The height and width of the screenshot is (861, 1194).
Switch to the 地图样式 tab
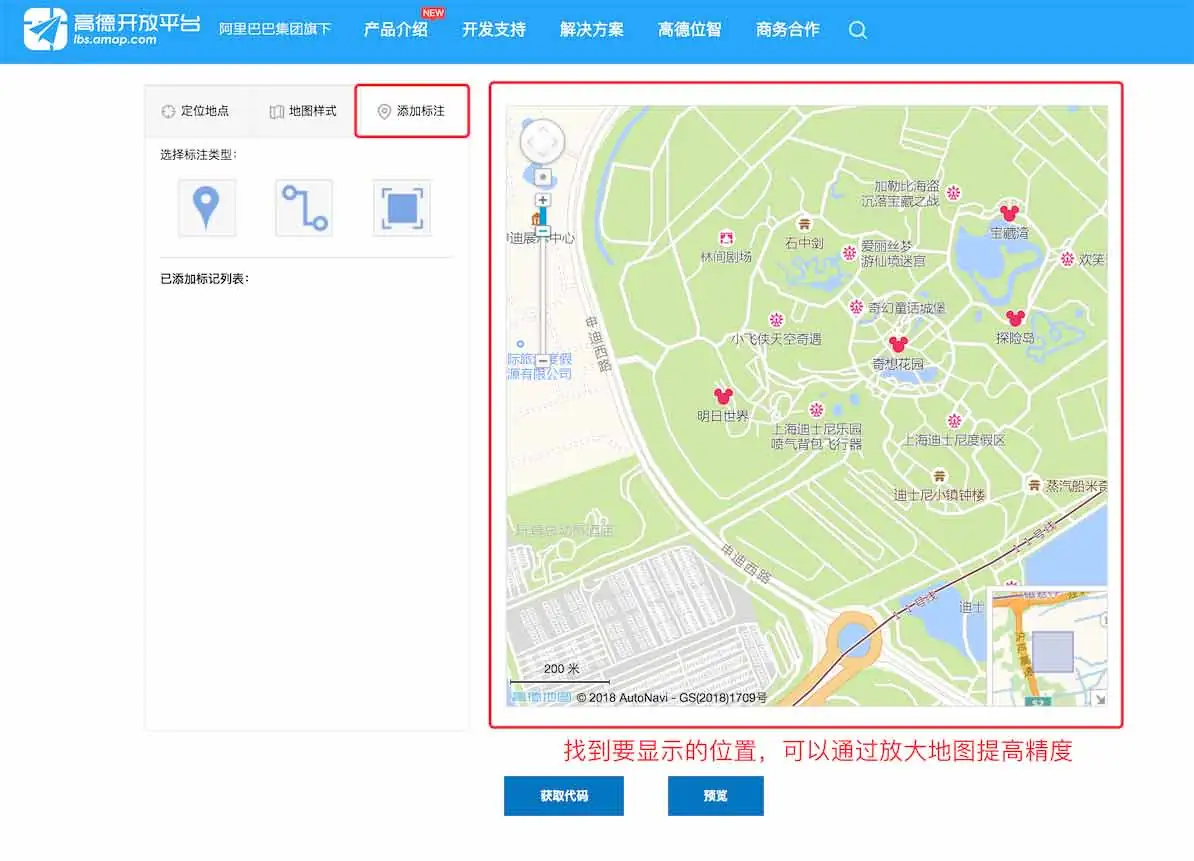[304, 111]
